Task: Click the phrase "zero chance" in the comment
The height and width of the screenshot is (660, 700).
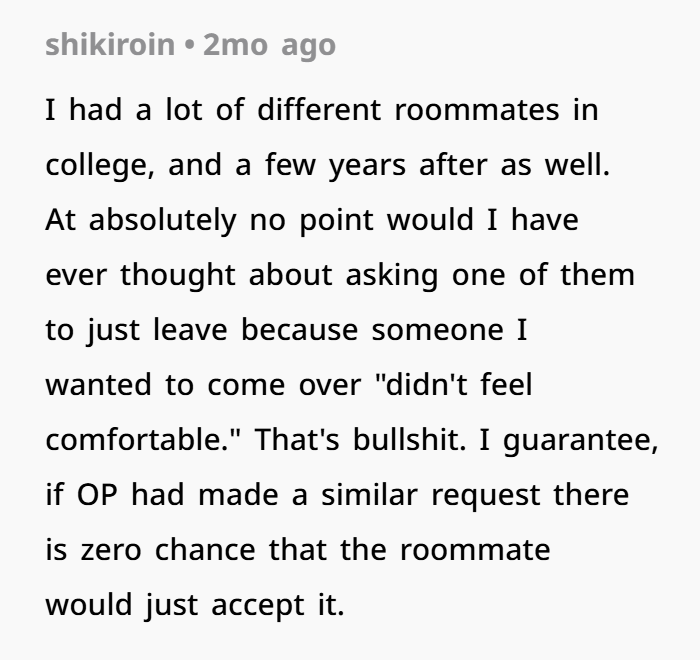Action: 168,550
